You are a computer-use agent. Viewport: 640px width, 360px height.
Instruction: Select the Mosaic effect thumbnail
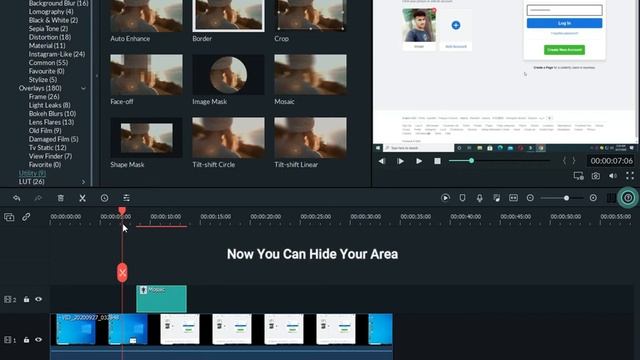tap(310, 75)
